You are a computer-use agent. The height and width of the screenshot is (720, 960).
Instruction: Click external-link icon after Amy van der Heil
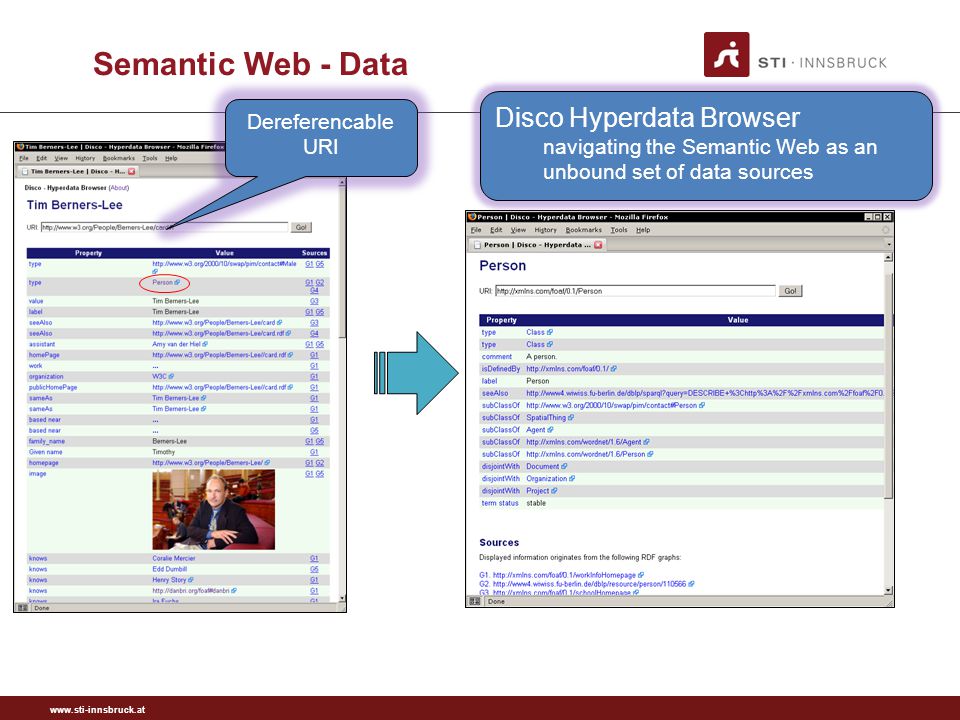pos(205,344)
